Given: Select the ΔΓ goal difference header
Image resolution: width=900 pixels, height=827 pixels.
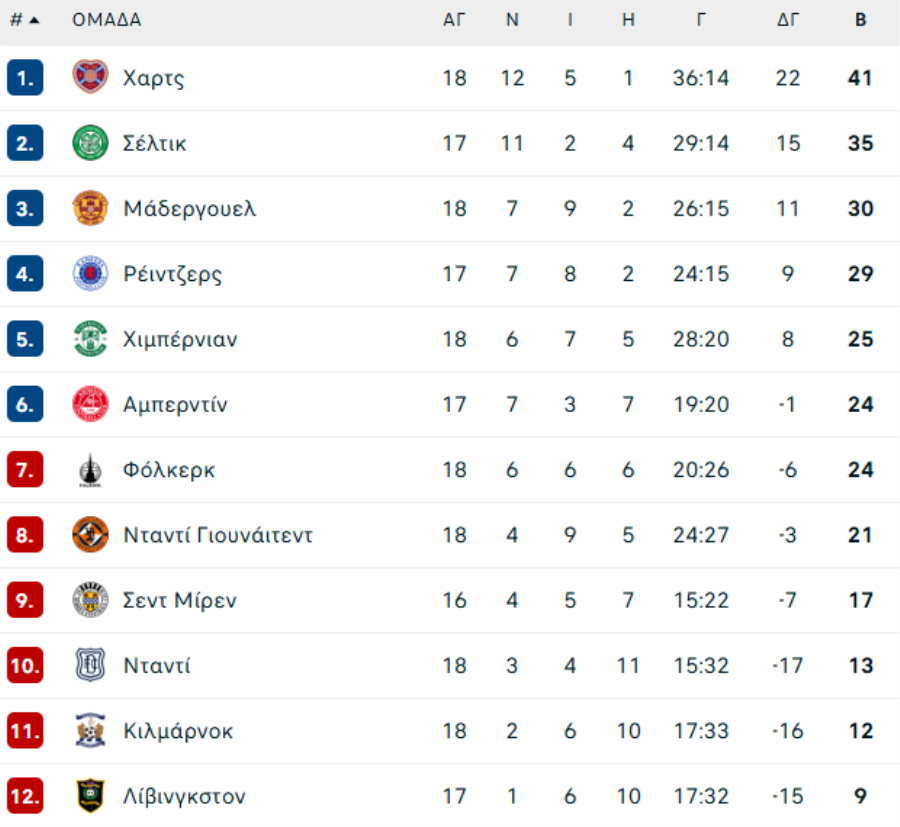Looking at the screenshot, I should pyautogui.click(x=788, y=20).
